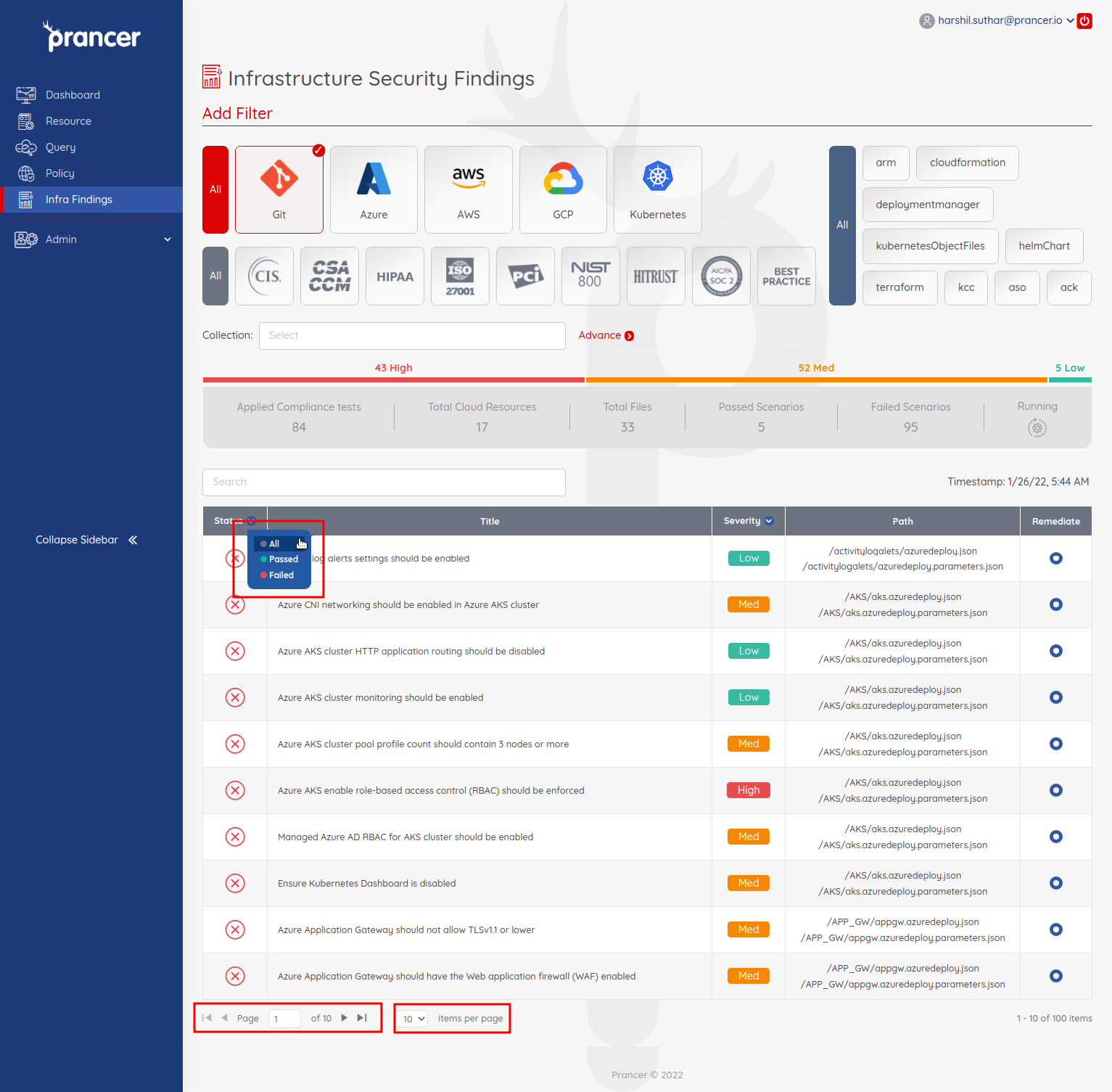Apply the Best Practice filter

(x=787, y=276)
